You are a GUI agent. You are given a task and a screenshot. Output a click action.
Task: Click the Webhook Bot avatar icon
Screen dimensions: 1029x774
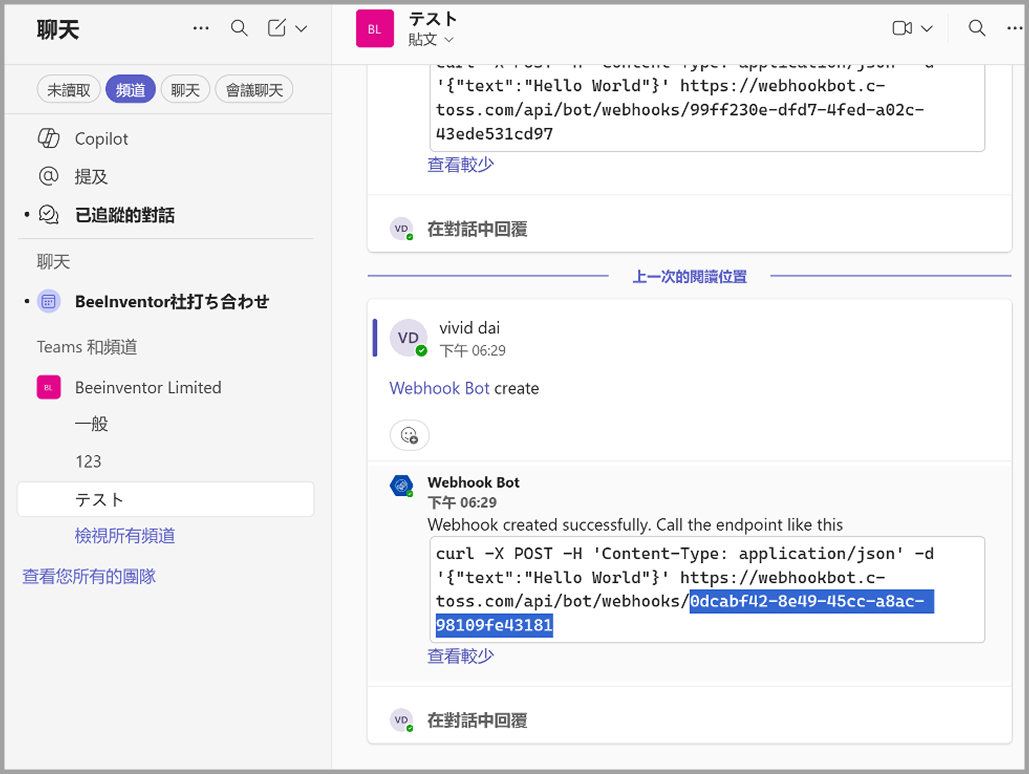pyautogui.click(x=401, y=486)
